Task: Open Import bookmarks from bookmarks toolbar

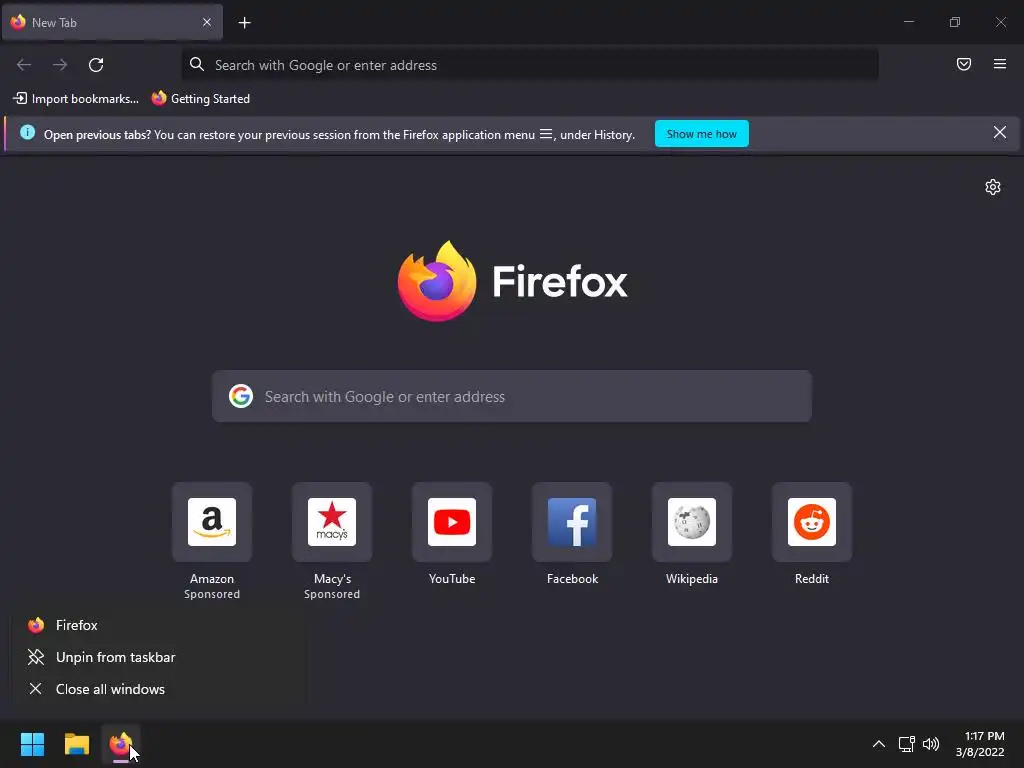Action: [76, 99]
